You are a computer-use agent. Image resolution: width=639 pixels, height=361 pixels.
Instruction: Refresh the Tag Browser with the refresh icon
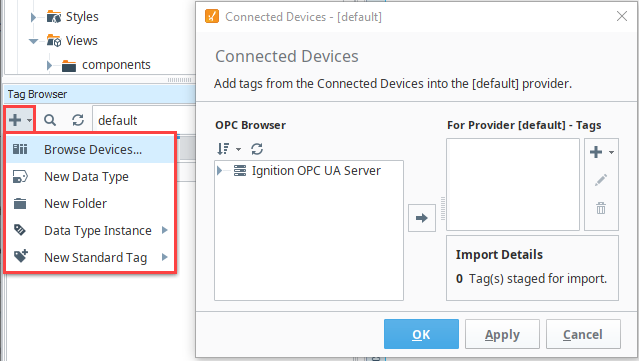tap(78, 120)
